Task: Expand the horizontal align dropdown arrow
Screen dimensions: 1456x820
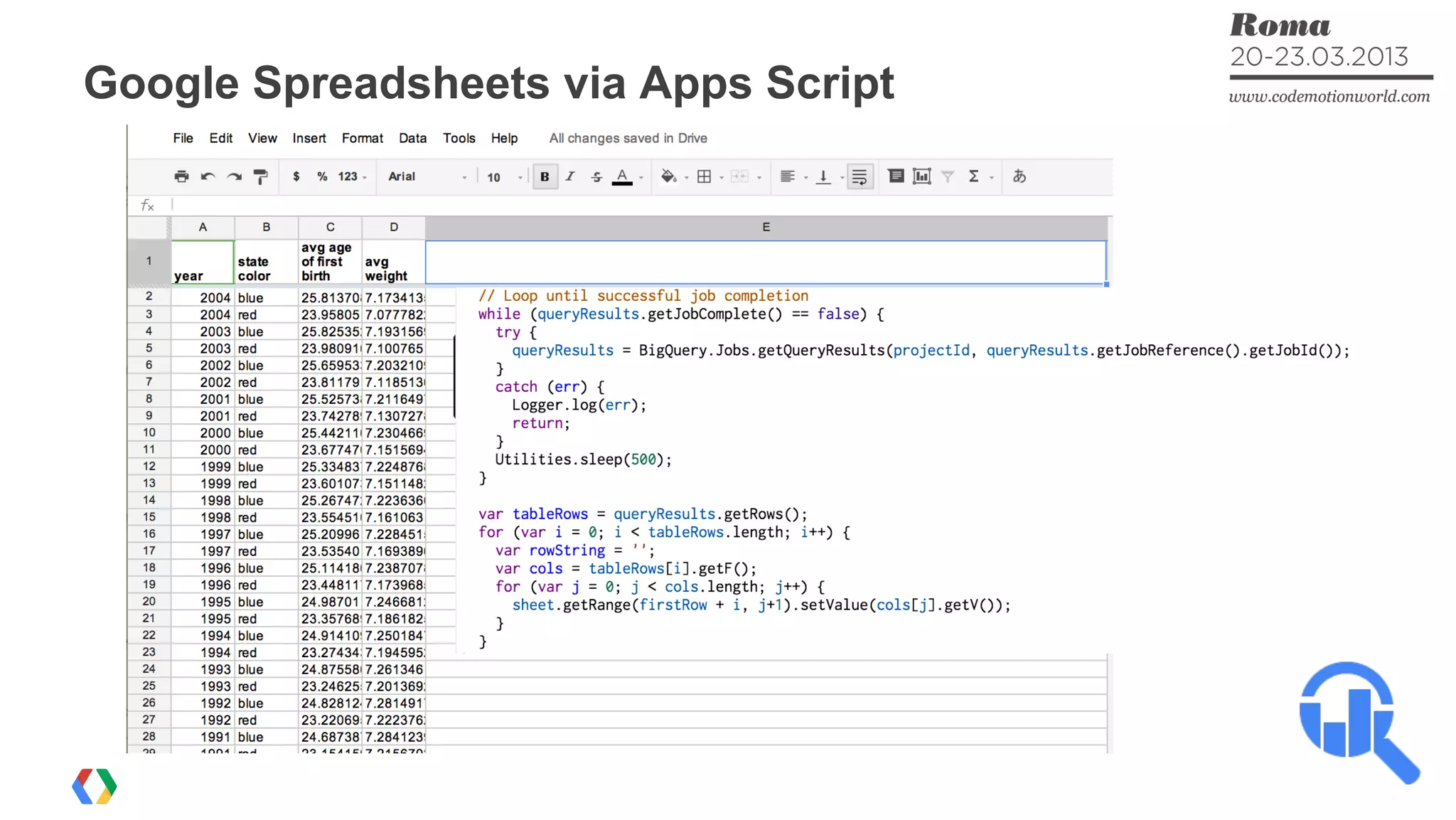Action: (x=805, y=178)
